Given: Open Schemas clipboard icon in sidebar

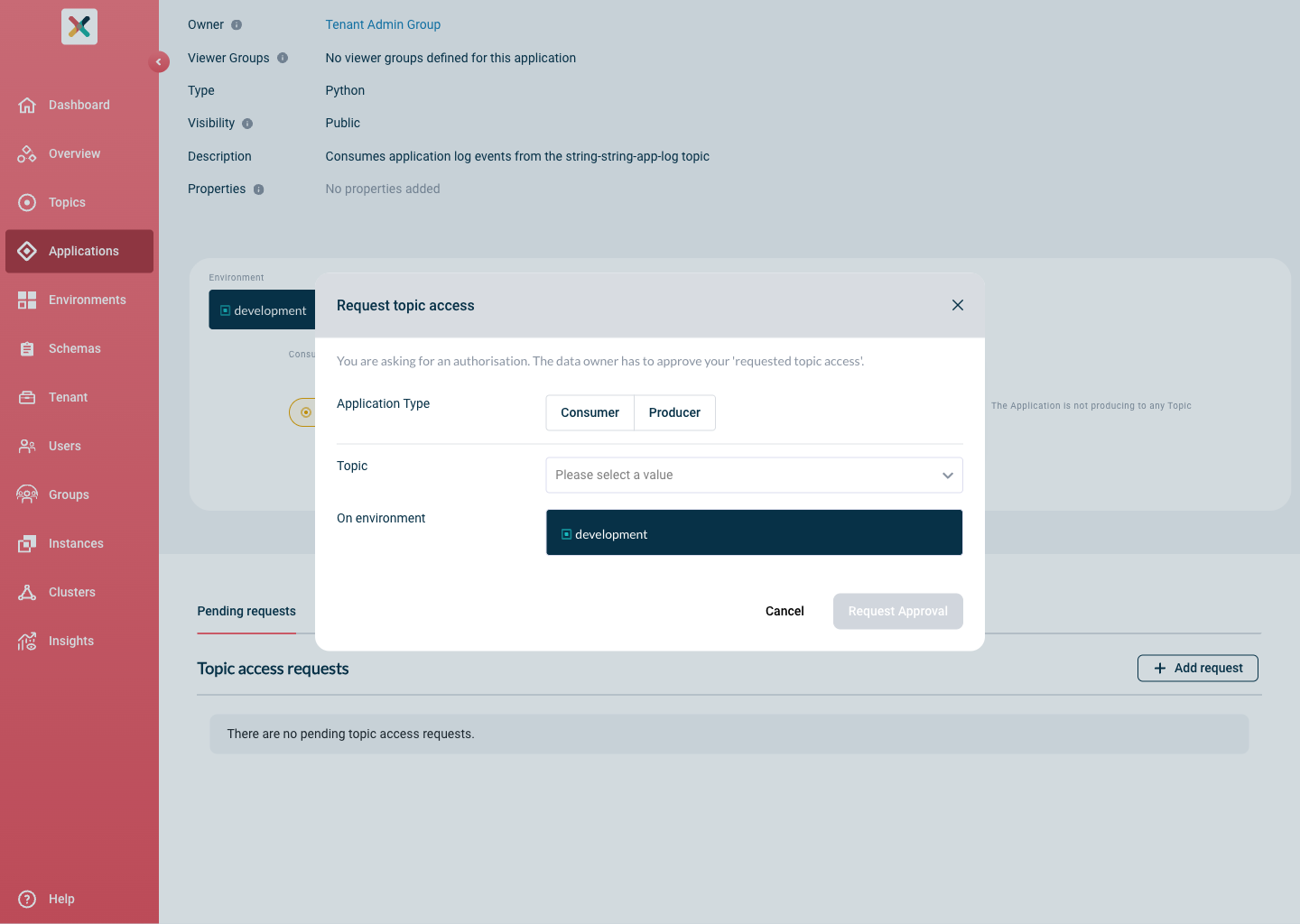Looking at the screenshot, I should pyautogui.click(x=27, y=348).
